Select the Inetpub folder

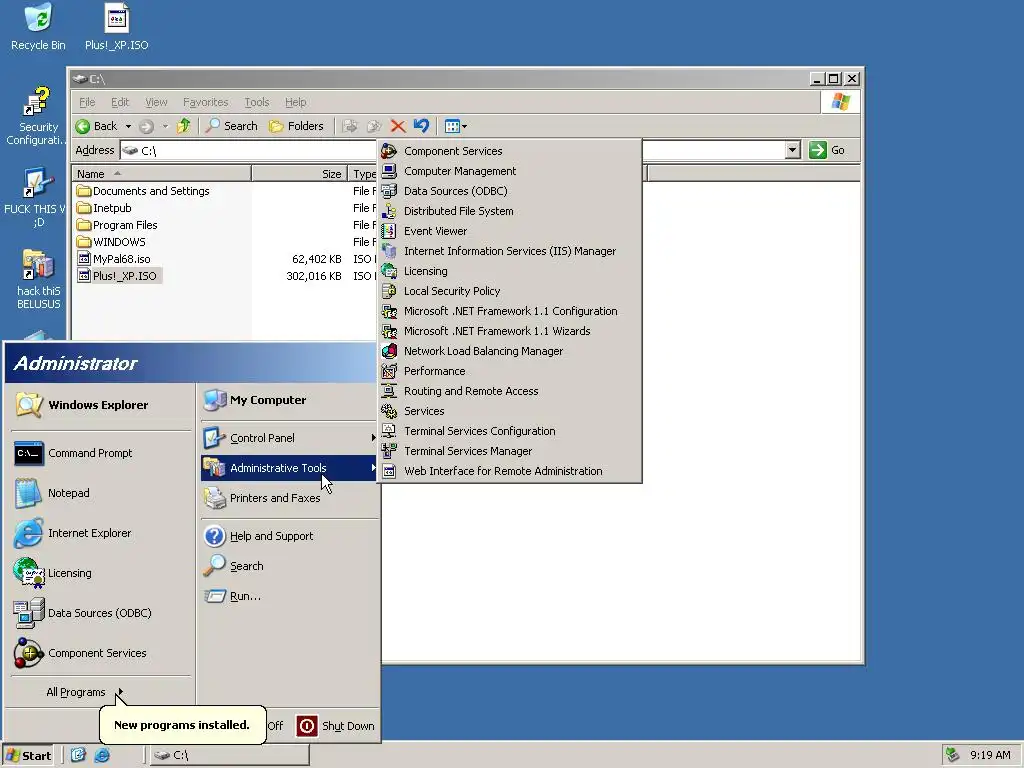(104, 208)
